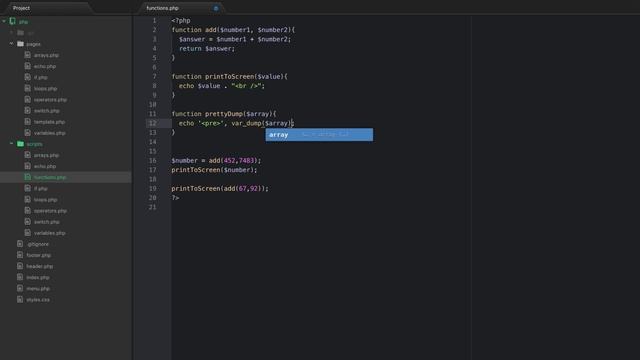Image resolution: width=640 pixels, height=360 pixels.
Task: Click file icon of variables.php under pages
Action: coord(28,133)
